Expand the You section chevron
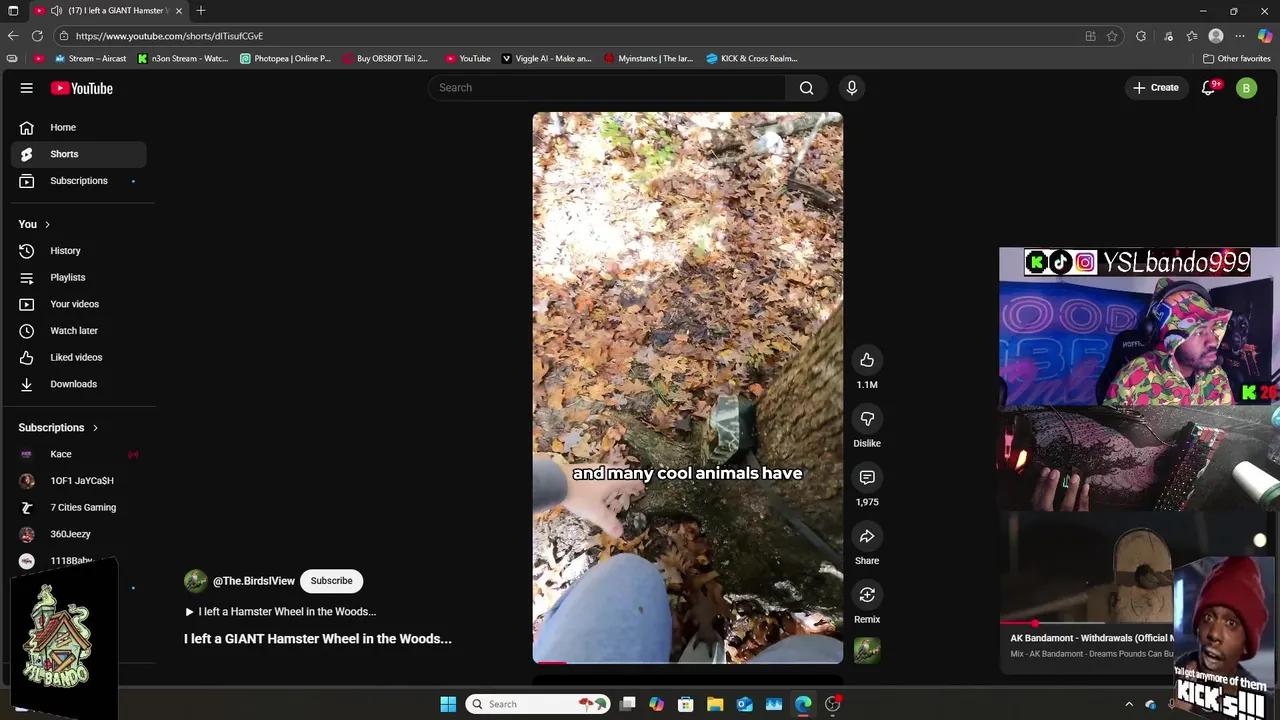This screenshot has width=1280, height=720. click(x=47, y=224)
